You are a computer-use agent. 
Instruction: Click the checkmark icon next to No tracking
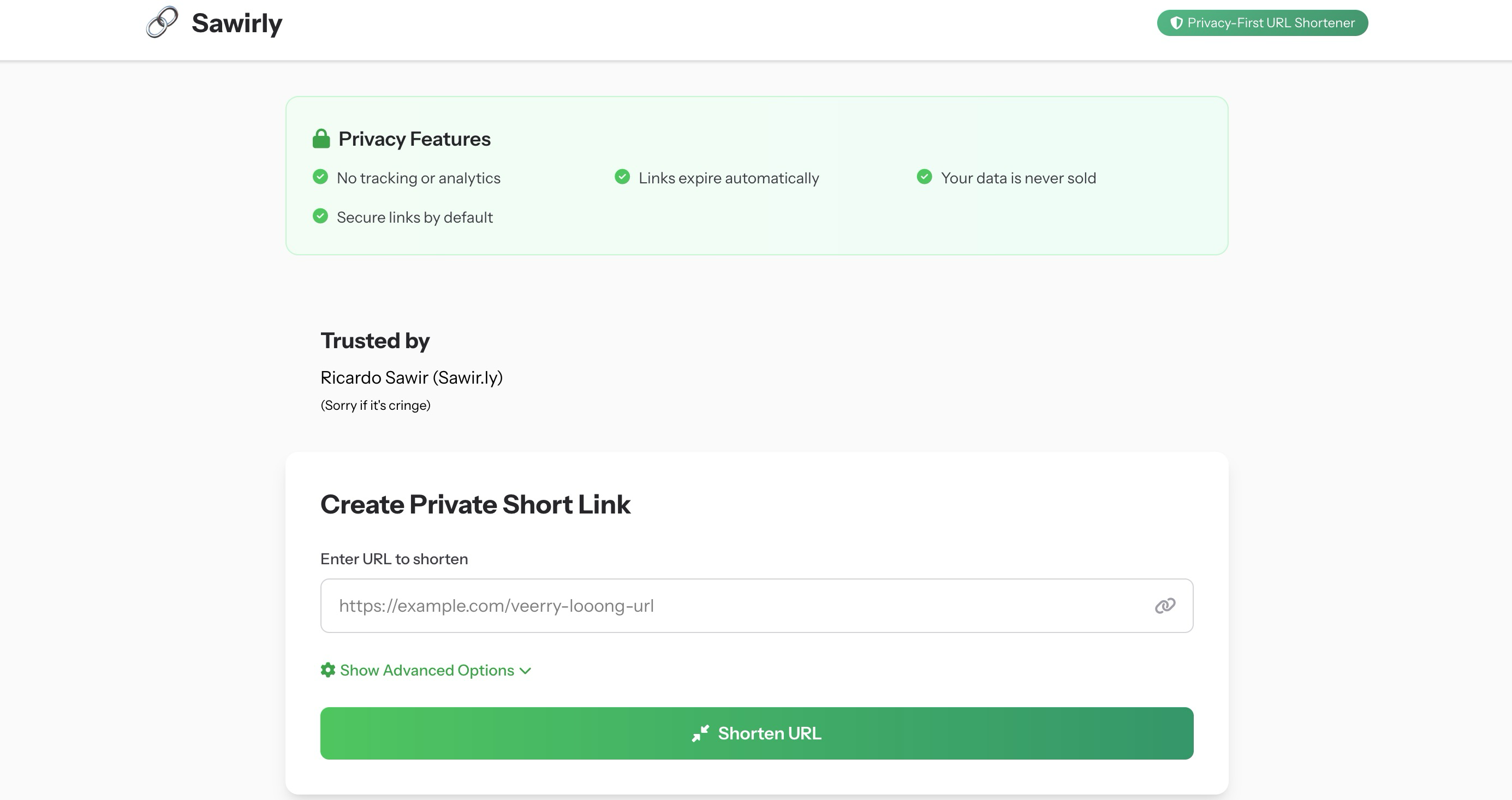(x=320, y=177)
